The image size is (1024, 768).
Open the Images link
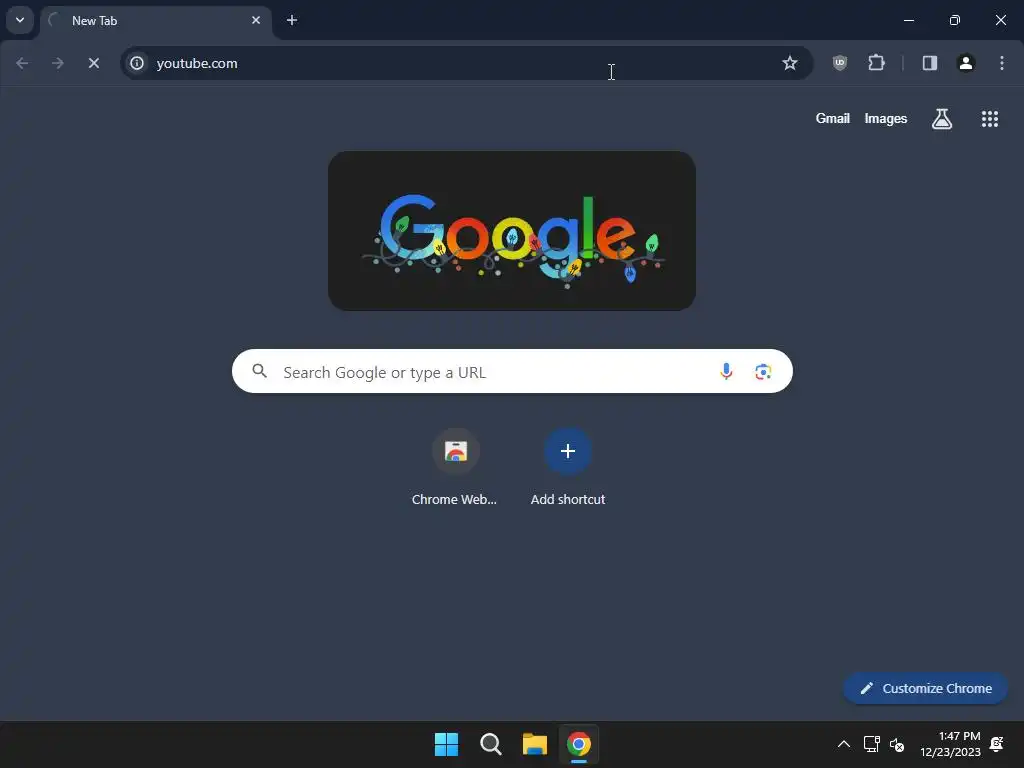[886, 119]
